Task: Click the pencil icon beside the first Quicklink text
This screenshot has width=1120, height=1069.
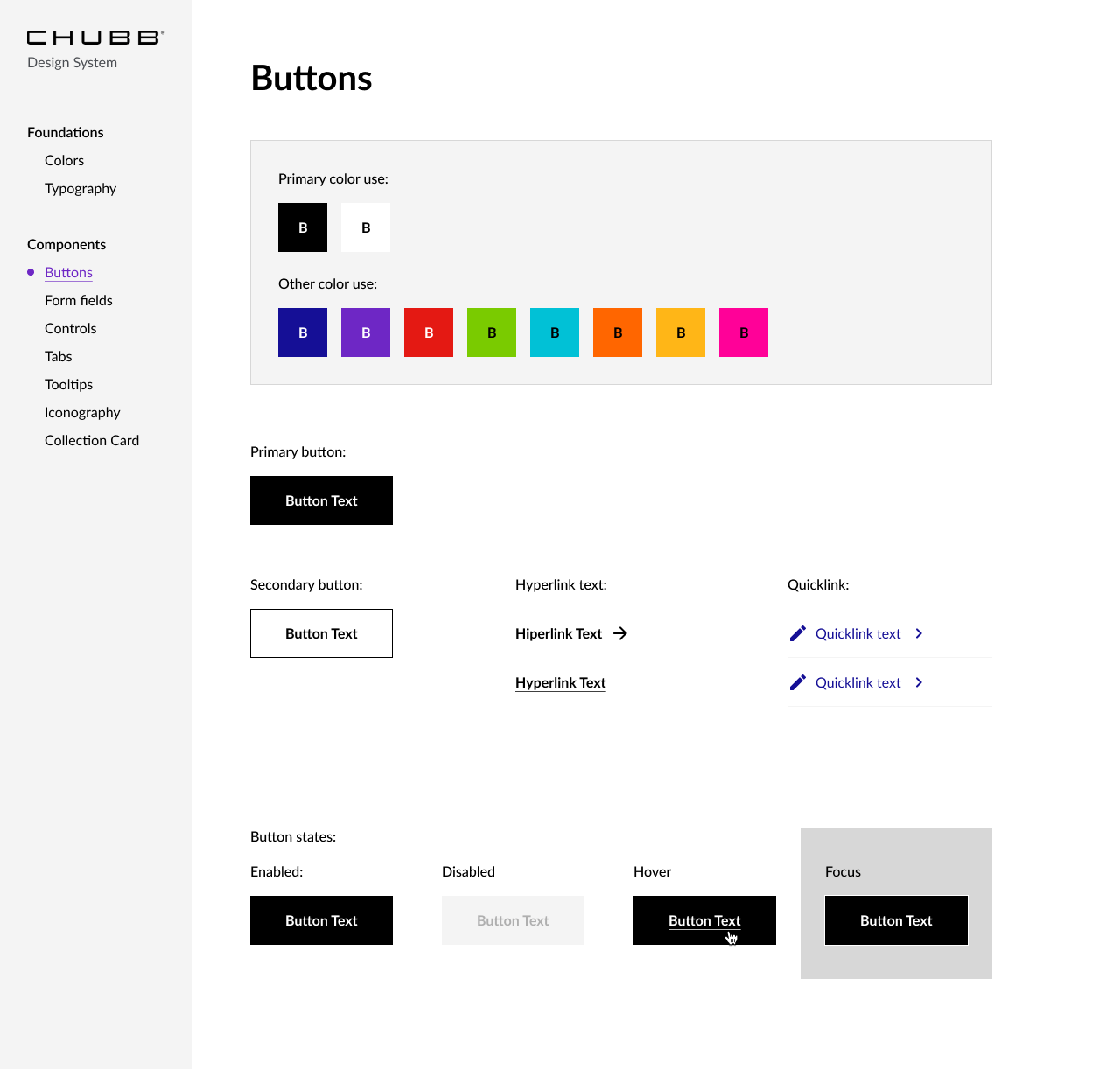Action: (798, 632)
